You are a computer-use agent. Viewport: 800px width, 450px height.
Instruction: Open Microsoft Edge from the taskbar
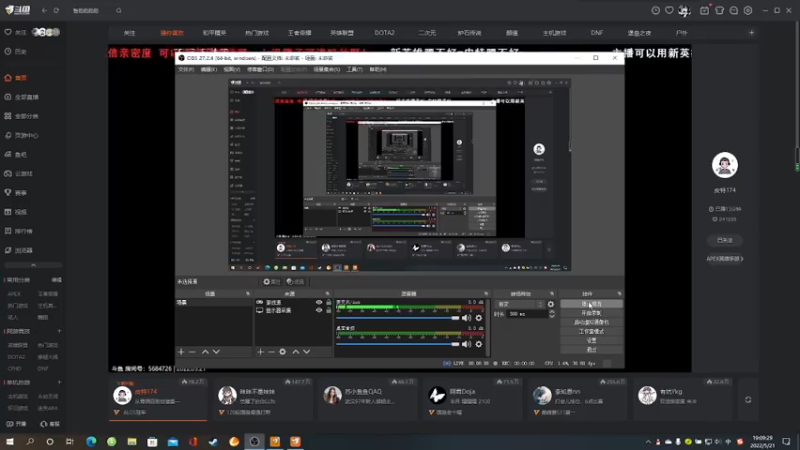pyautogui.click(x=91, y=441)
